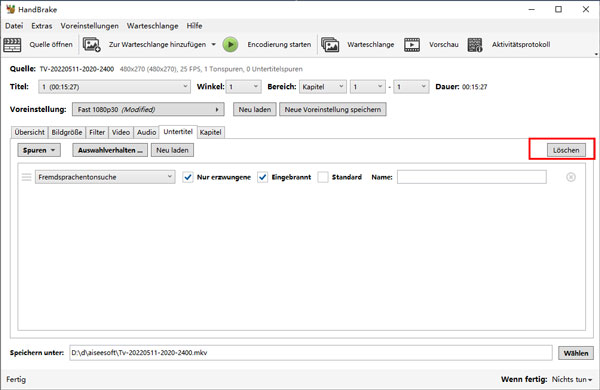This screenshot has width=600, height=390.
Task: Expand the toolbar overflow arrow at right edge
Action: click(x=596, y=54)
